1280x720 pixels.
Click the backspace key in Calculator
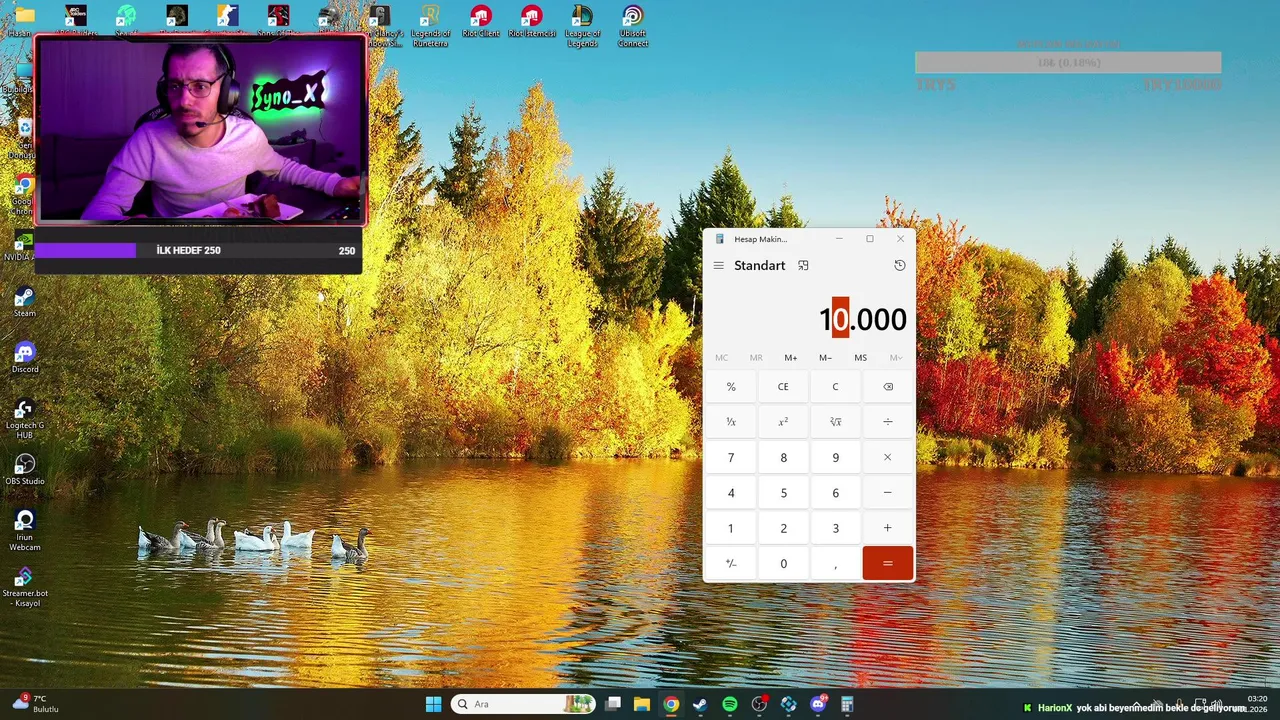[x=887, y=387]
